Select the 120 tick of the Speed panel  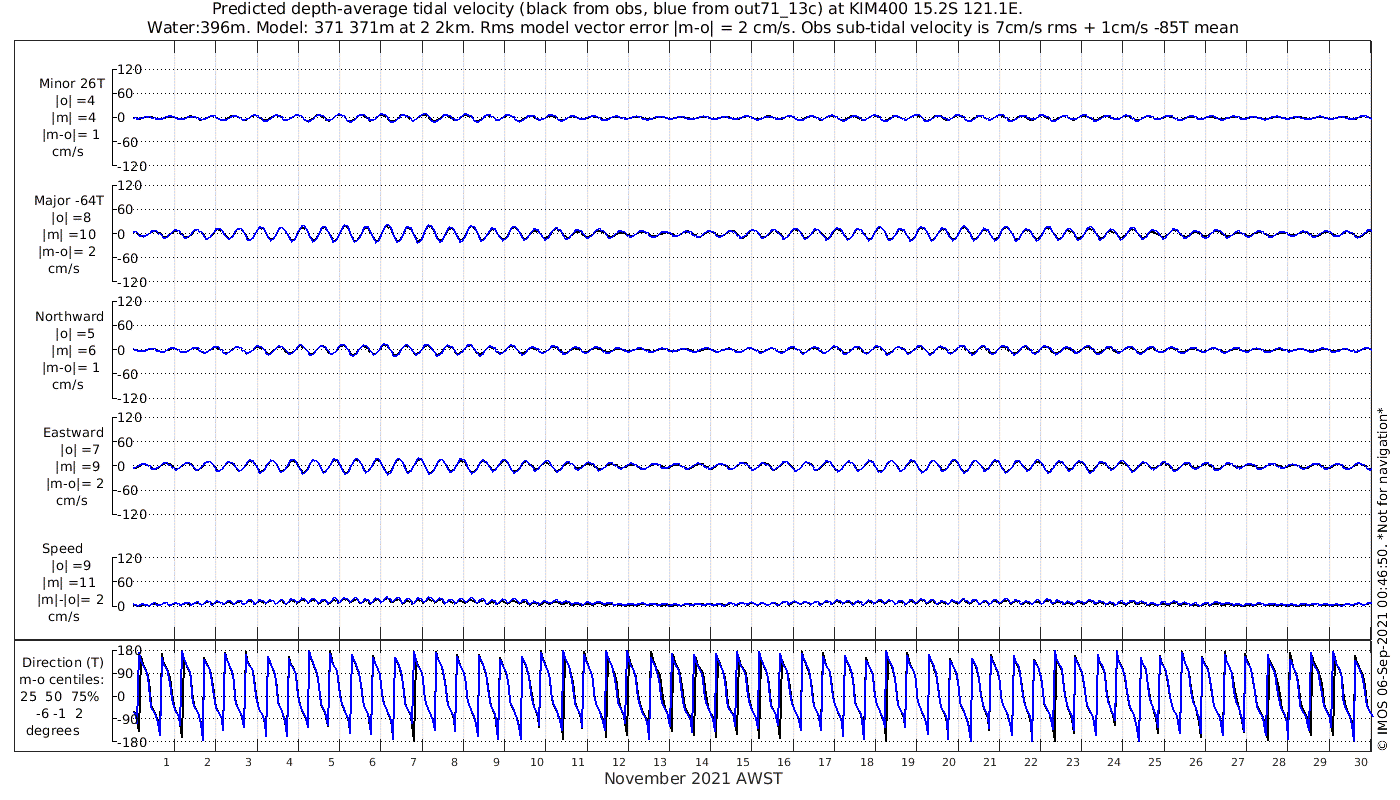(128, 558)
